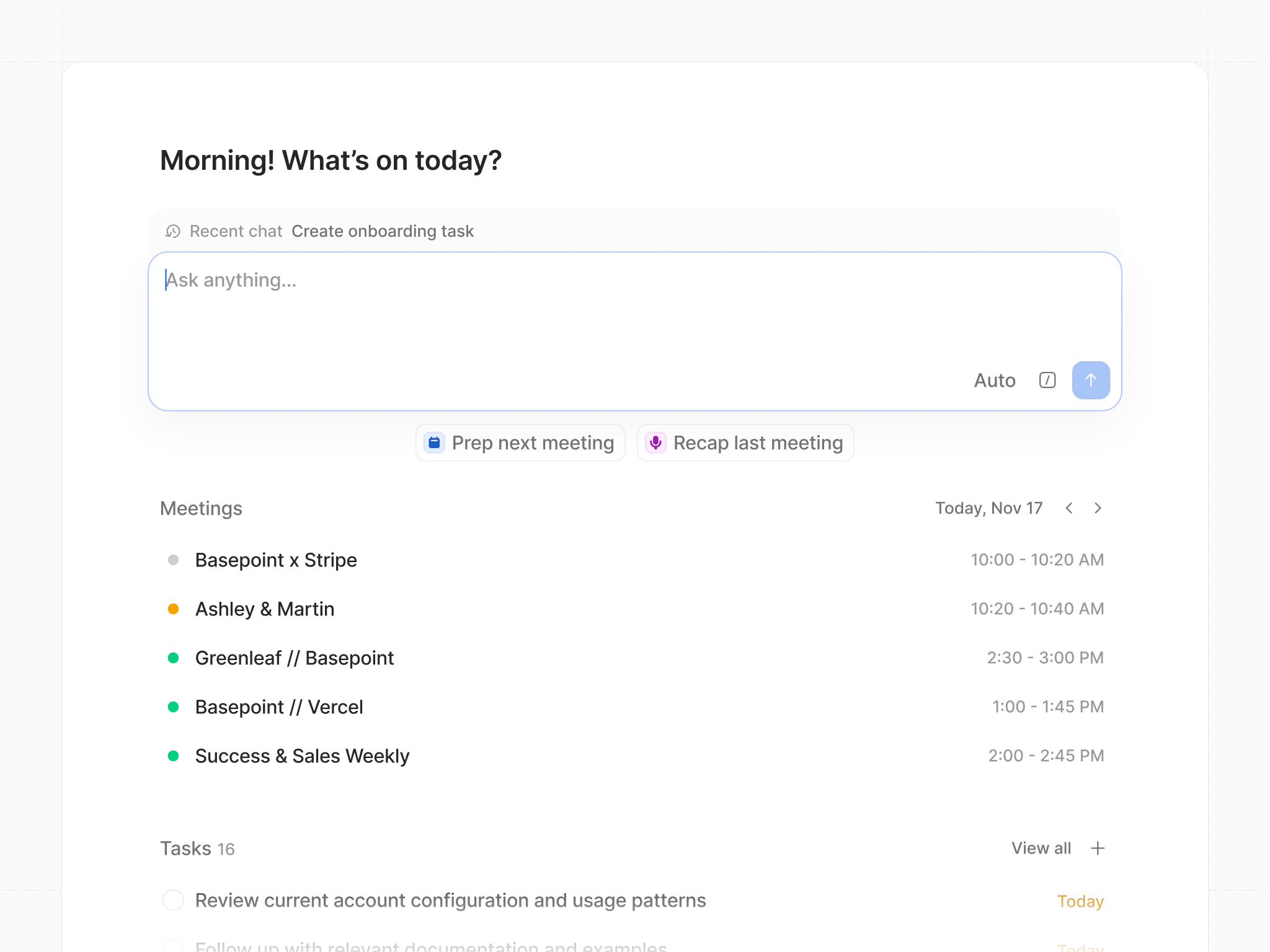1270x952 pixels.
Task: Click the microphone icon on Recap last meeting
Action: pyautogui.click(x=656, y=443)
